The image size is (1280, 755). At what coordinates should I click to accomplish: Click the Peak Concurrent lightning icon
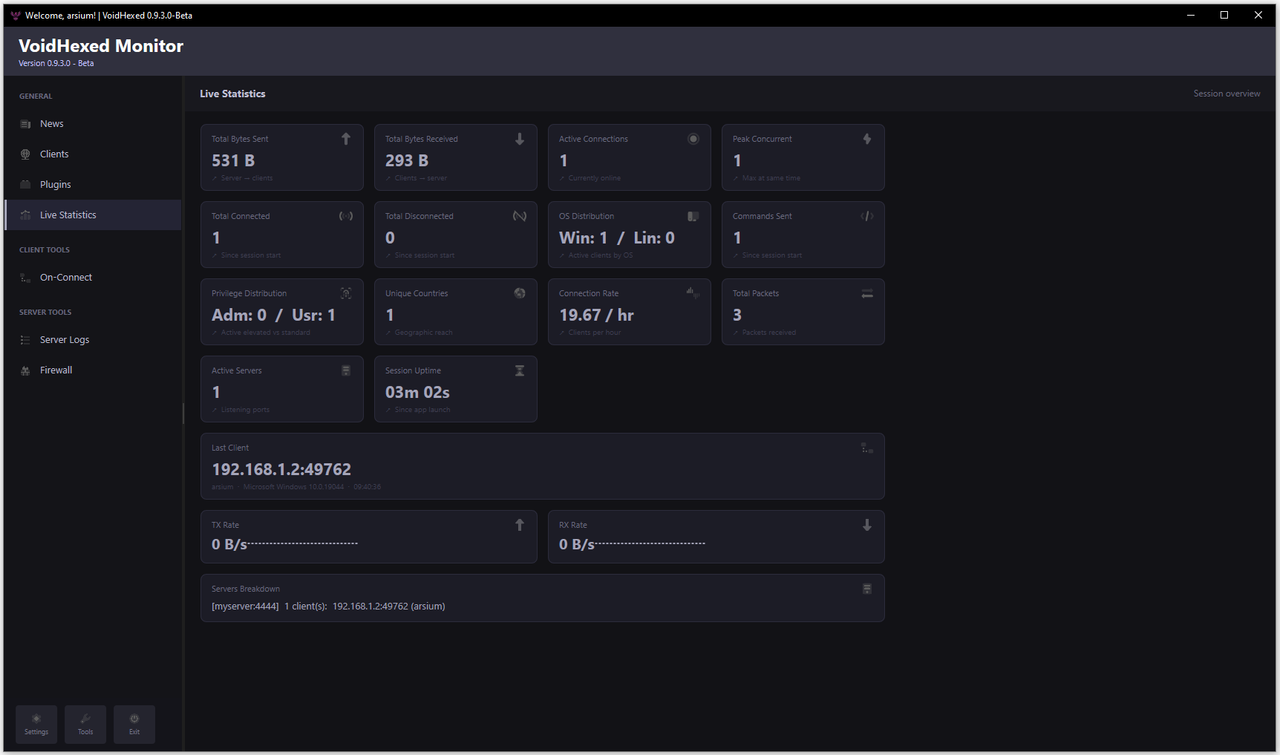867,139
